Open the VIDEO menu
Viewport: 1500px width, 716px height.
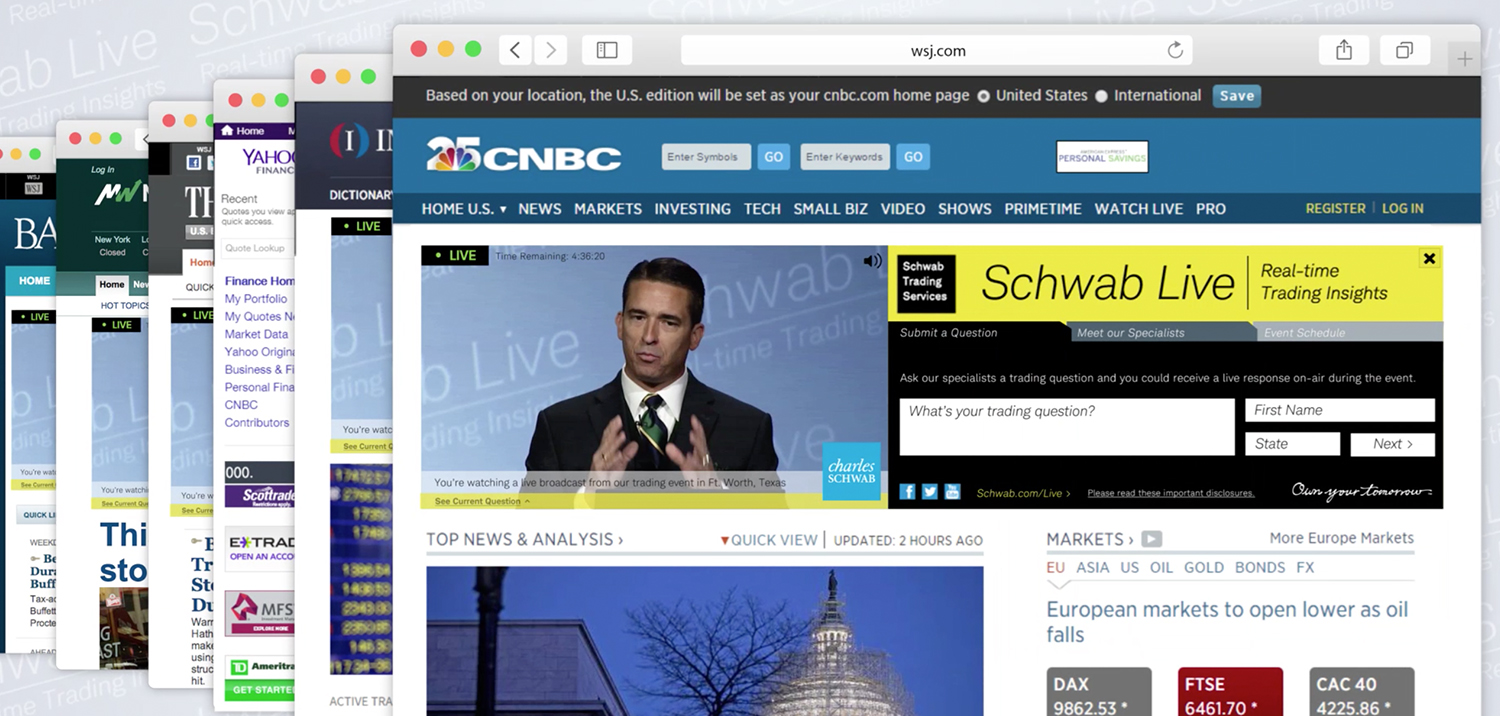pyautogui.click(x=903, y=209)
